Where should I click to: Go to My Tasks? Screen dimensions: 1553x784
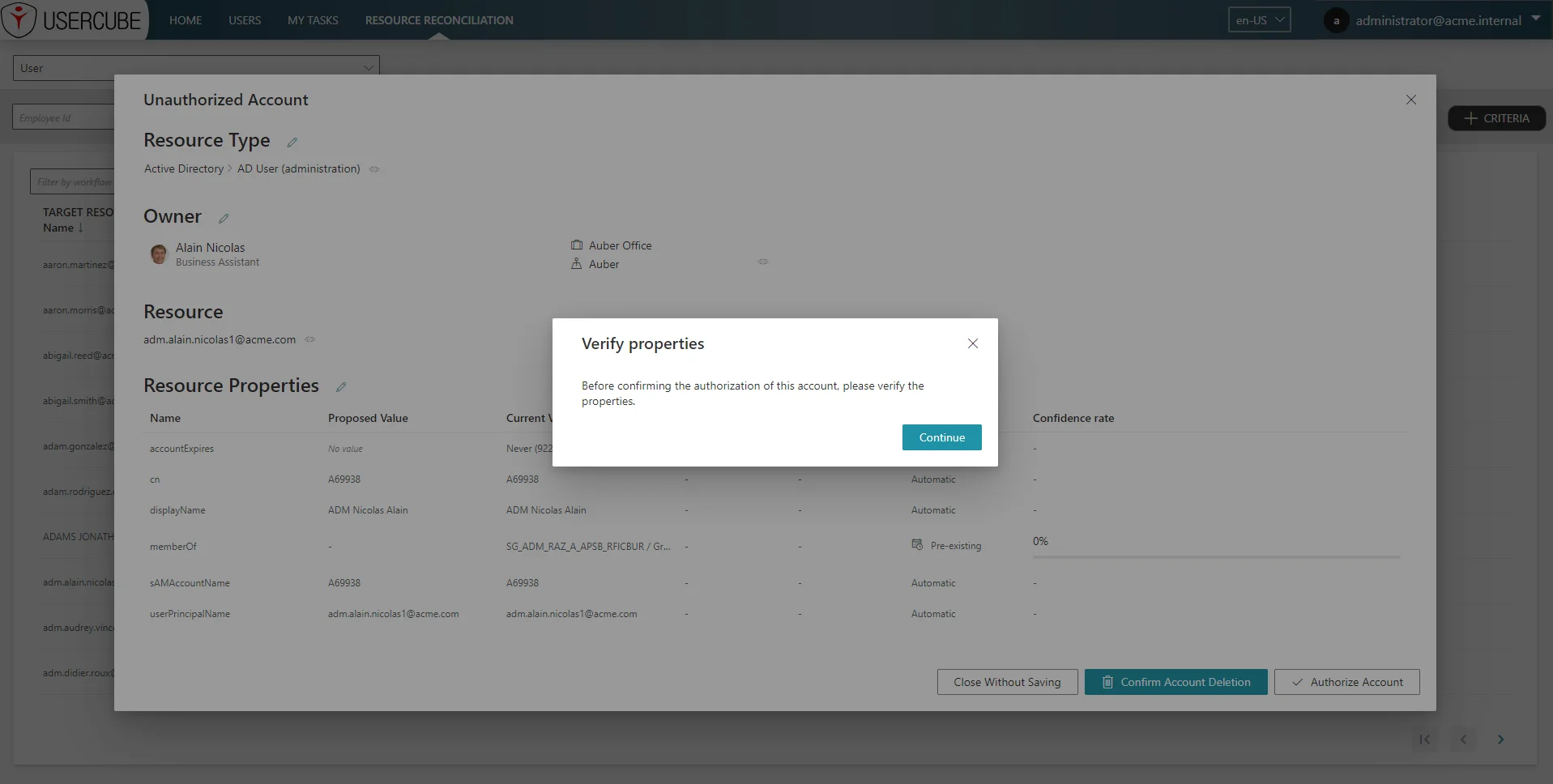point(313,20)
